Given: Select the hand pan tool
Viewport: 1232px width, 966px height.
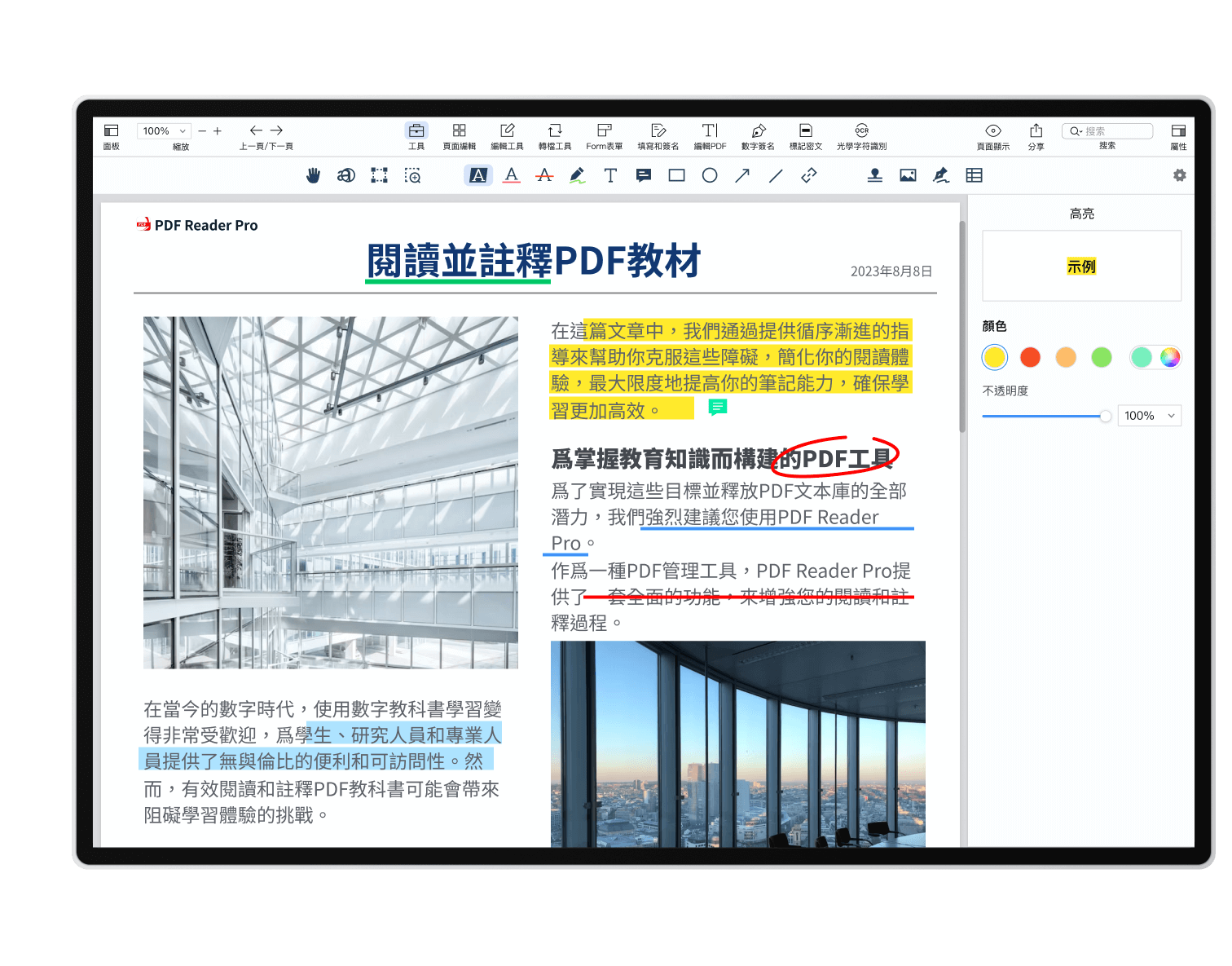Looking at the screenshot, I should [313, 175].
